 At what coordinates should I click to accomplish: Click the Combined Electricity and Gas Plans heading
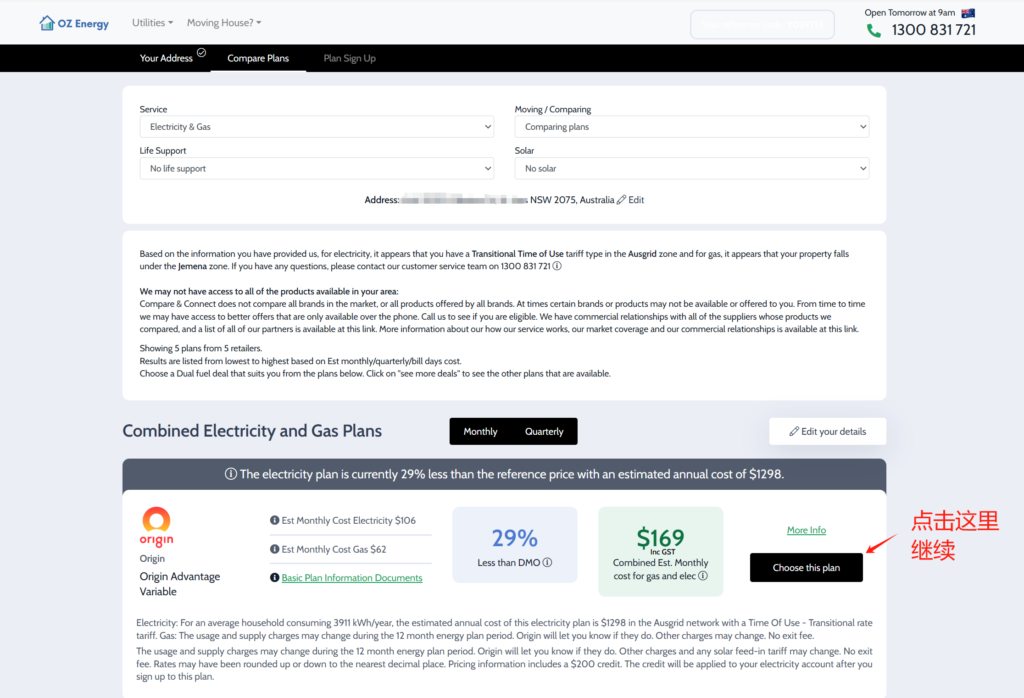click(x=252, y=431)
